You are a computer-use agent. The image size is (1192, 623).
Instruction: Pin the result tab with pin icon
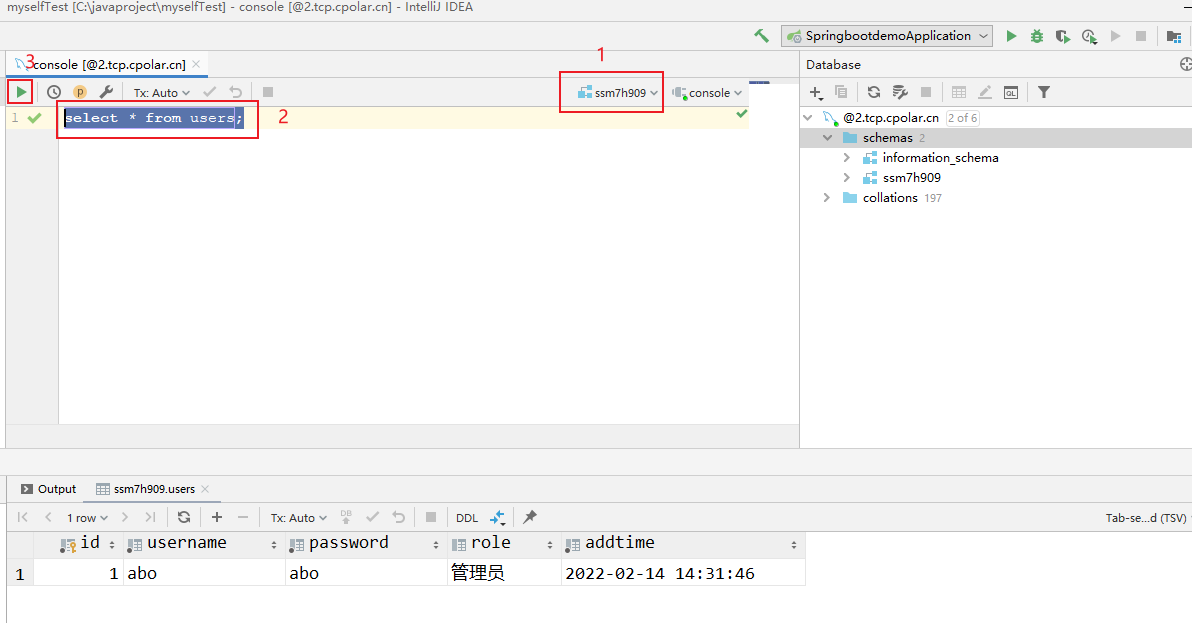click(530, 517)
